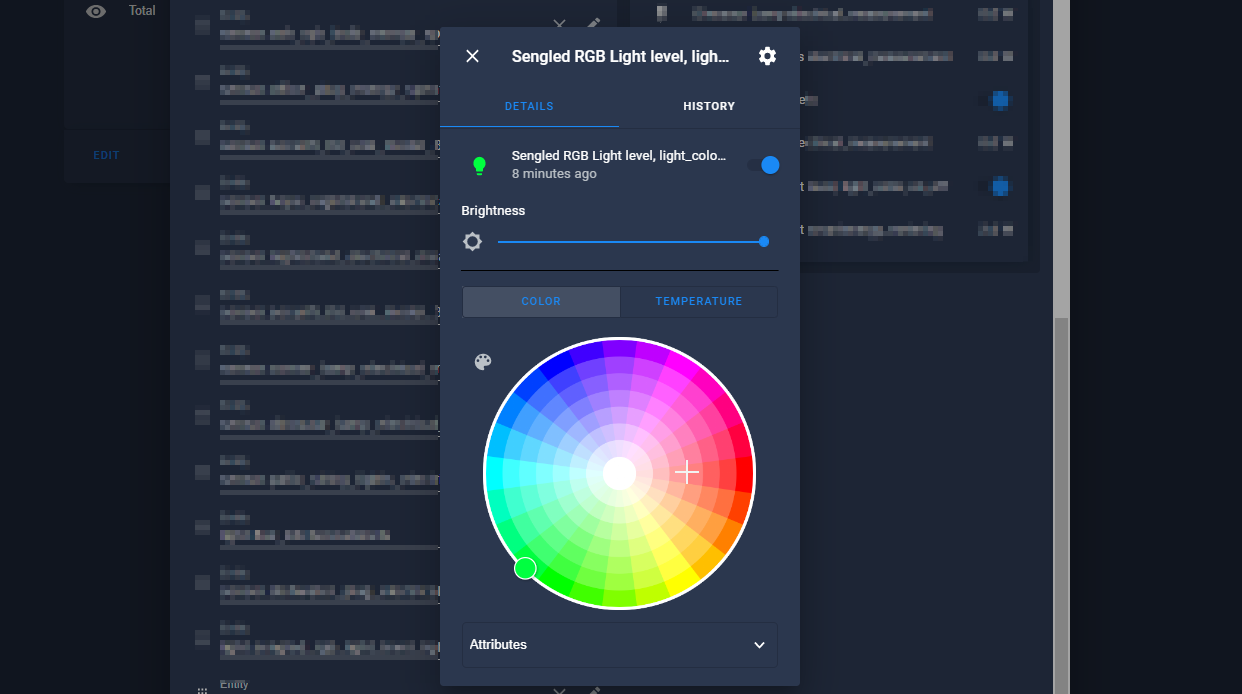Click the Attributes chevron arrow
The image size is (1242, 694).
click(759, 645)
